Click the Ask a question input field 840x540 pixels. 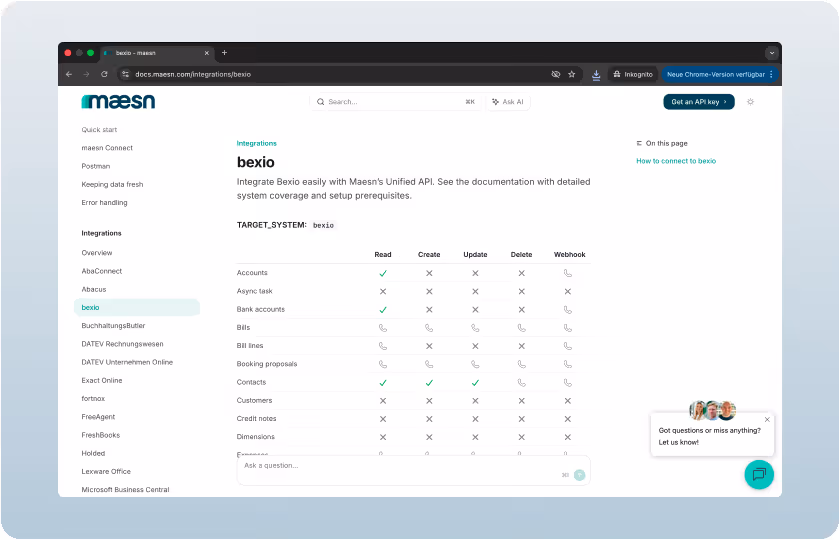[414, 470]
